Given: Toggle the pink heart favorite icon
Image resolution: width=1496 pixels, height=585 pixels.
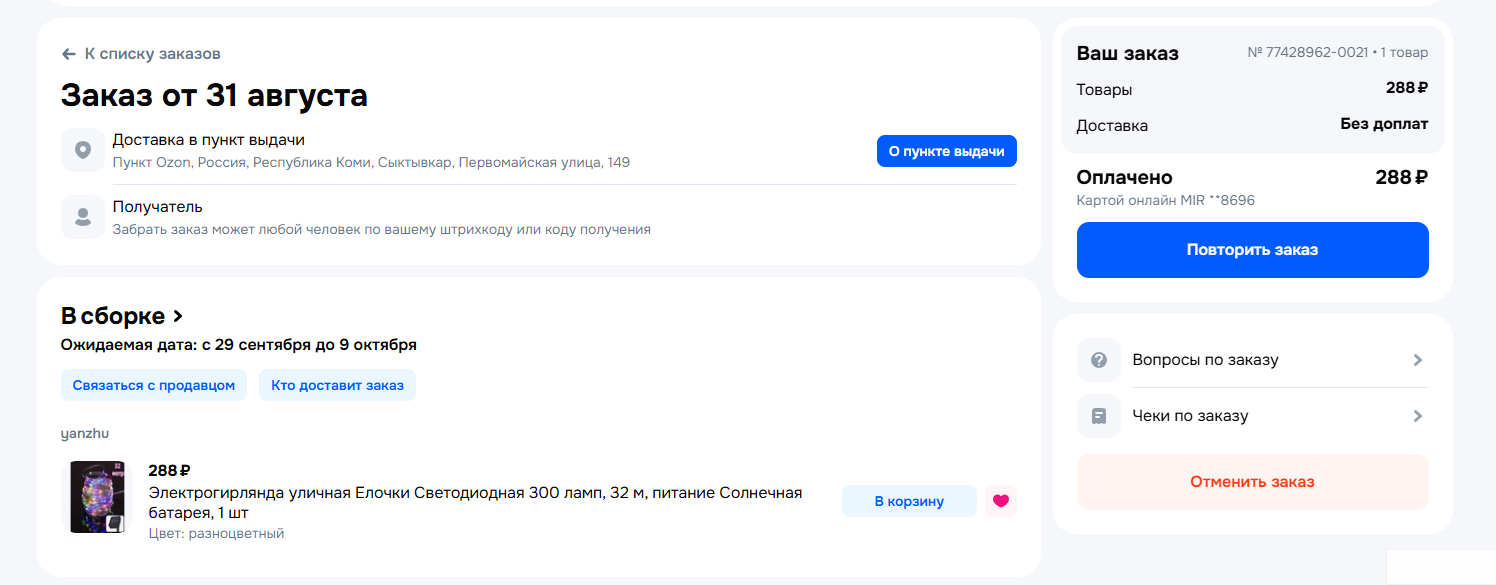Looking at the screenshot, I should point(1001,501).
